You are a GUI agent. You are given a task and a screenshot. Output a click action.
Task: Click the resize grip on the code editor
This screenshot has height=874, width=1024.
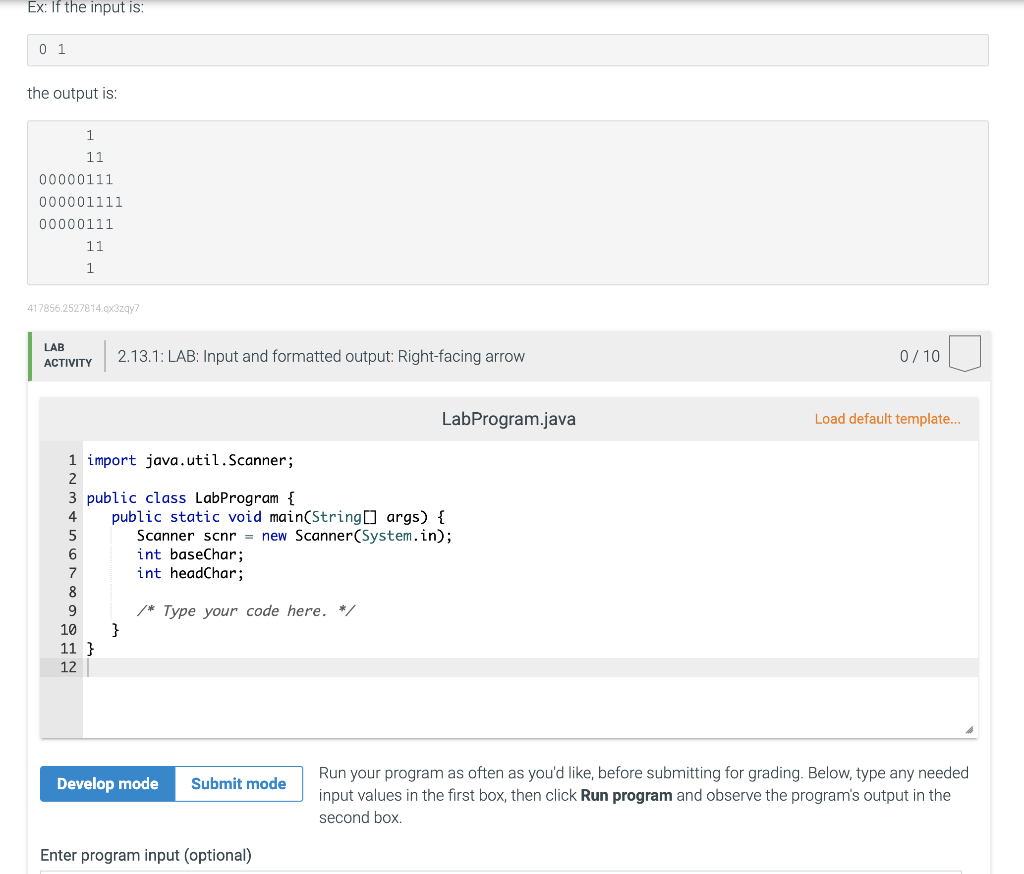[x=968, y=730]
